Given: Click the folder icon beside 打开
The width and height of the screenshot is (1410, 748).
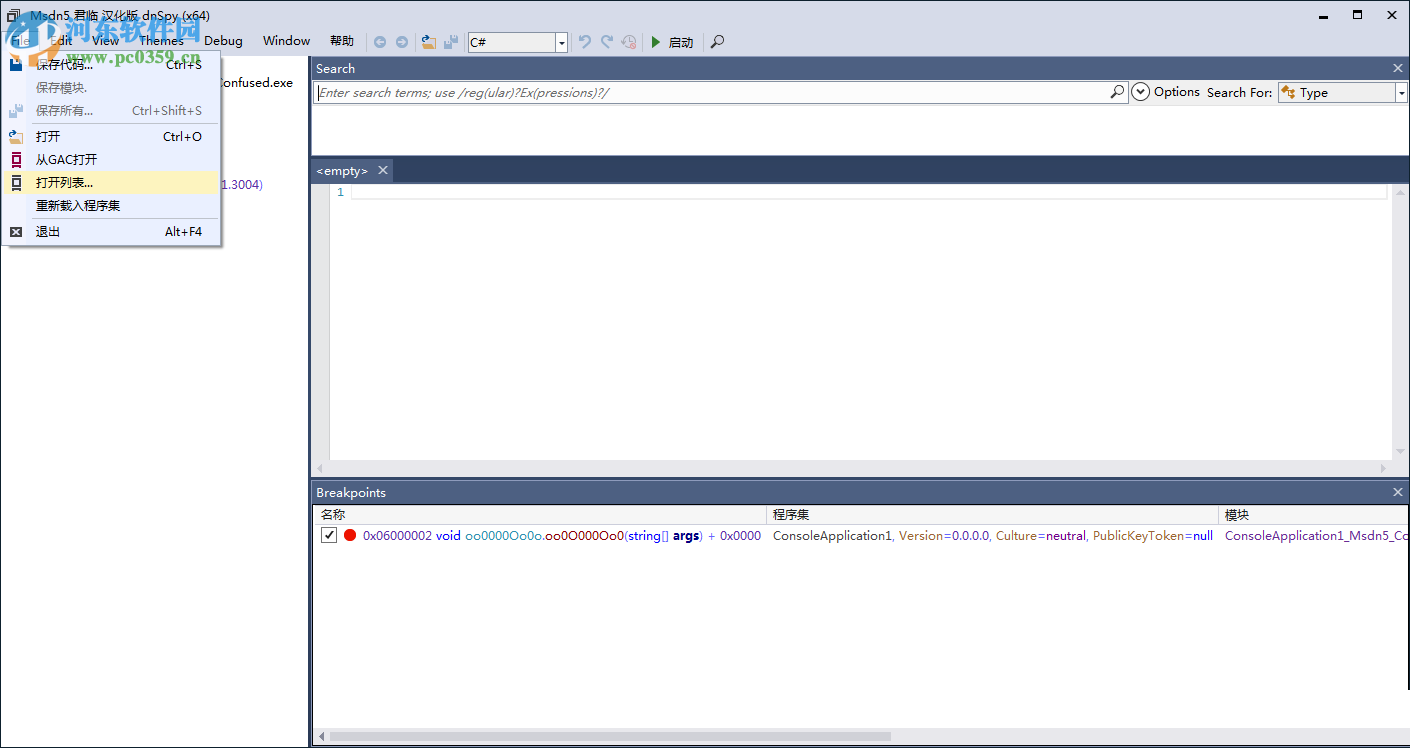Looking at the screenshot, I should [16, 136].
